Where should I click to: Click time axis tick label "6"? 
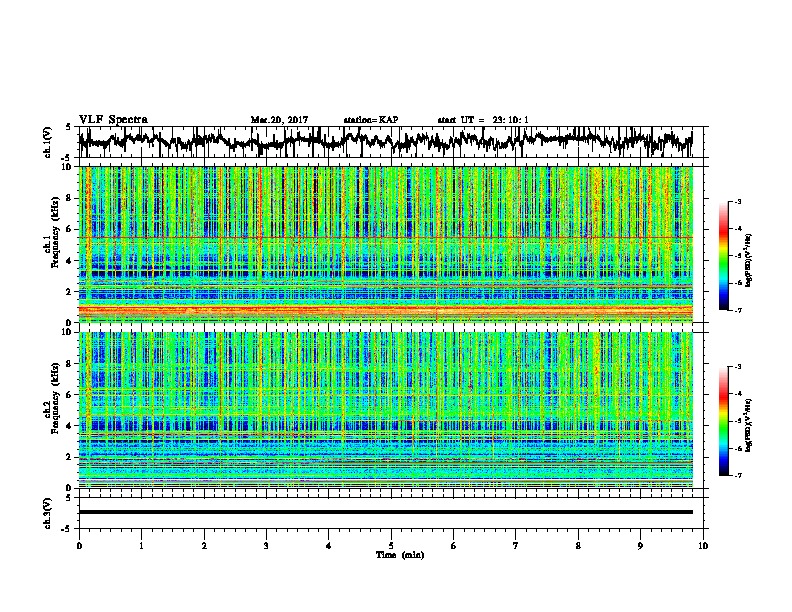pos(454,546)
